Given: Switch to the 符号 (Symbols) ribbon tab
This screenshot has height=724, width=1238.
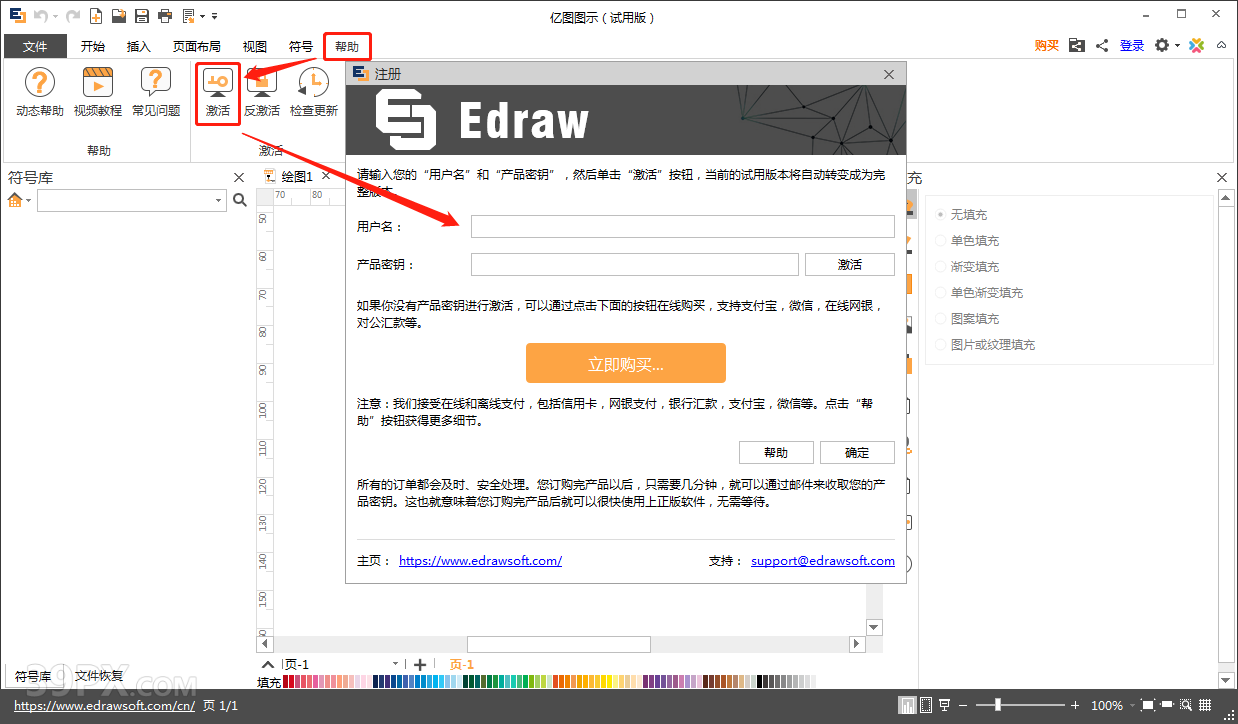Looking at the screenshot, I should pyautogui.click(x=301, y=47).
